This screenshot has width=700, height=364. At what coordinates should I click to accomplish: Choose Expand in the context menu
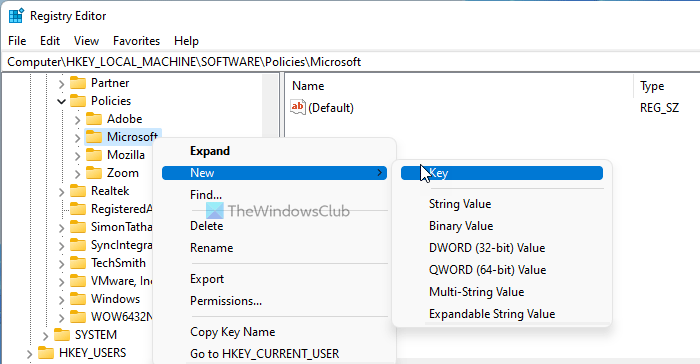[x=274, y=151]
